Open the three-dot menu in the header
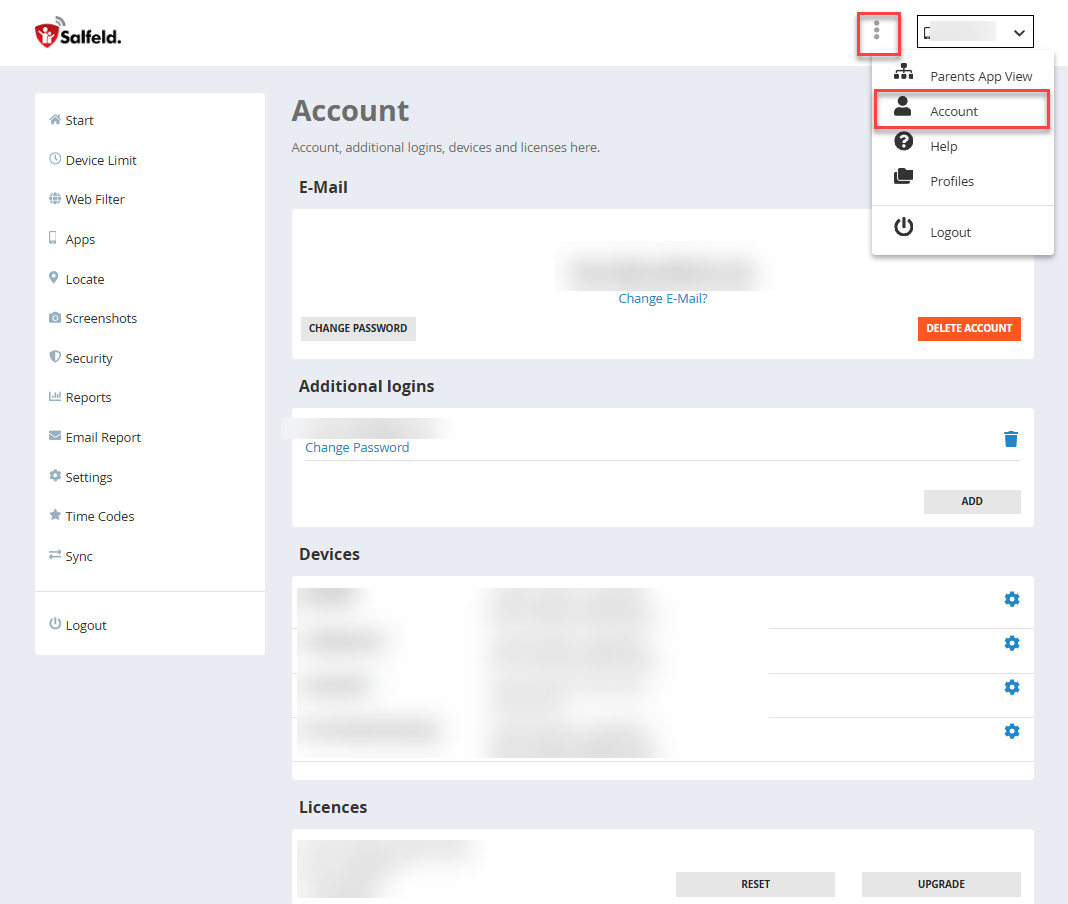The width and height of the screenshot is (1068, 904). pos(879,31)
